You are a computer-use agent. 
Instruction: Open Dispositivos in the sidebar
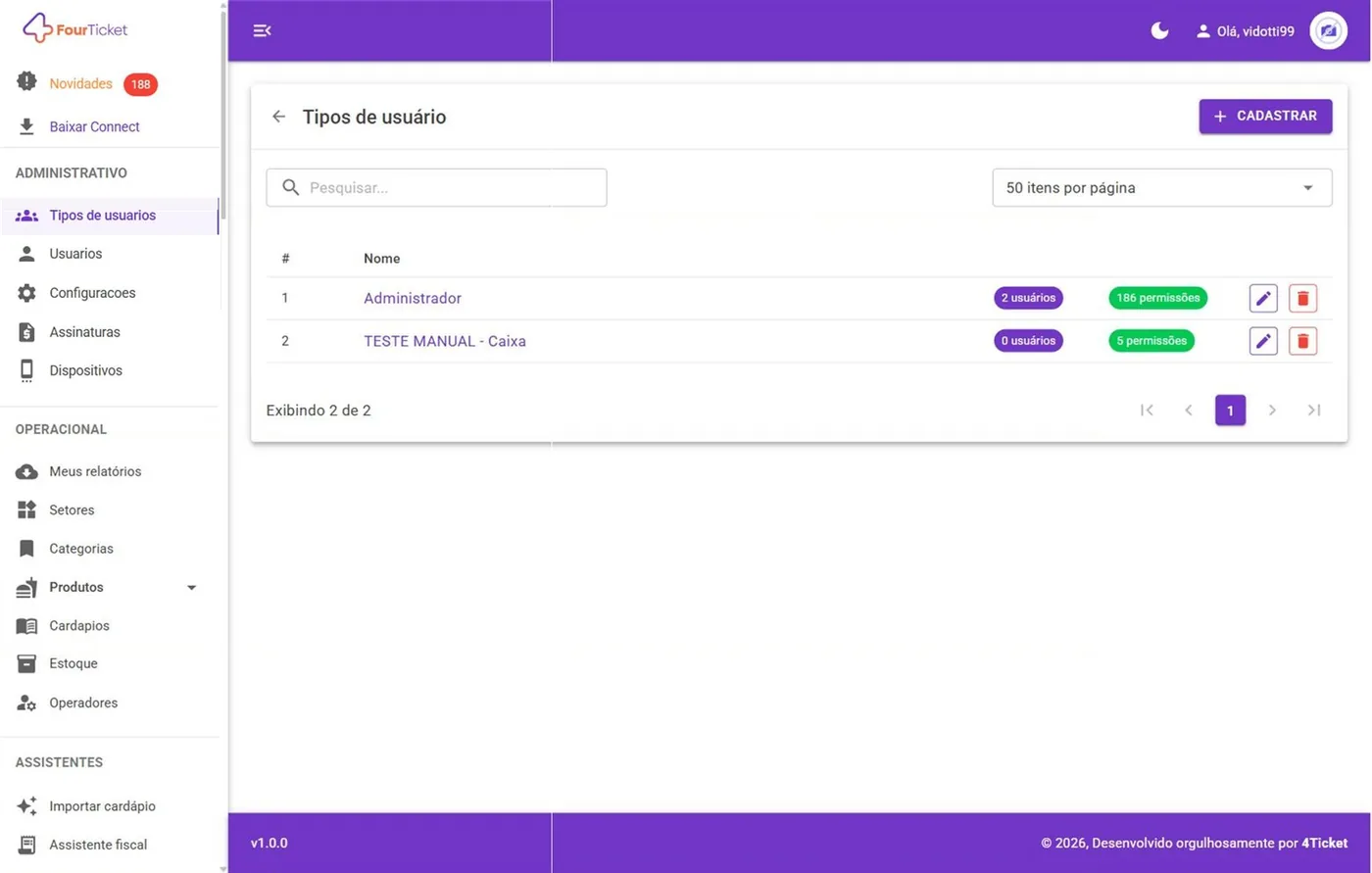pyautogui.click(x=85, y=370)
